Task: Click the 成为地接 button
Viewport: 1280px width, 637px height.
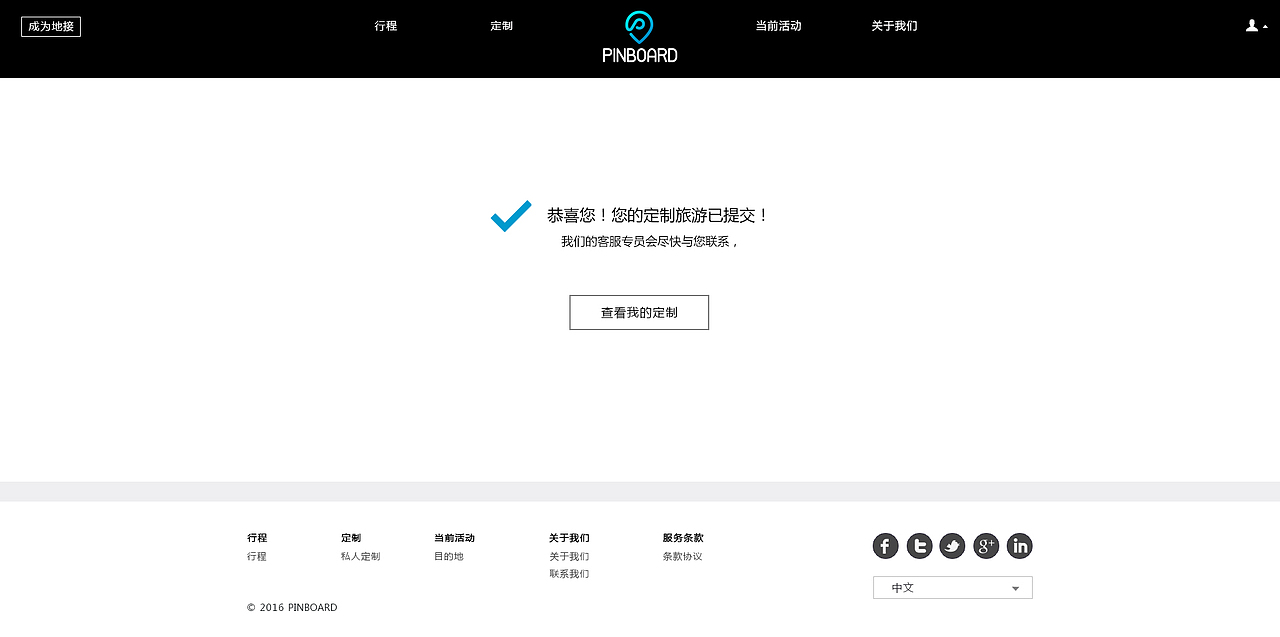Action: [x=51, y=26]
